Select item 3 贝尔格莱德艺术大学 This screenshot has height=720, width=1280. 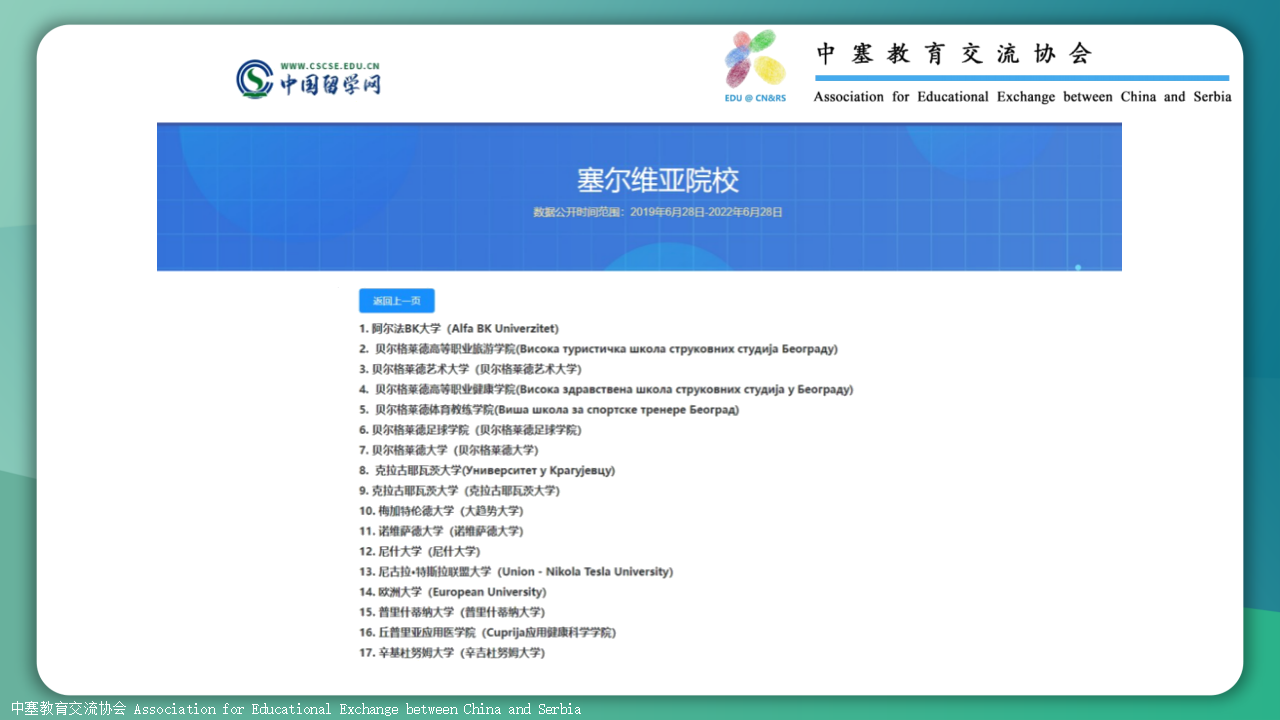(470, 369)
